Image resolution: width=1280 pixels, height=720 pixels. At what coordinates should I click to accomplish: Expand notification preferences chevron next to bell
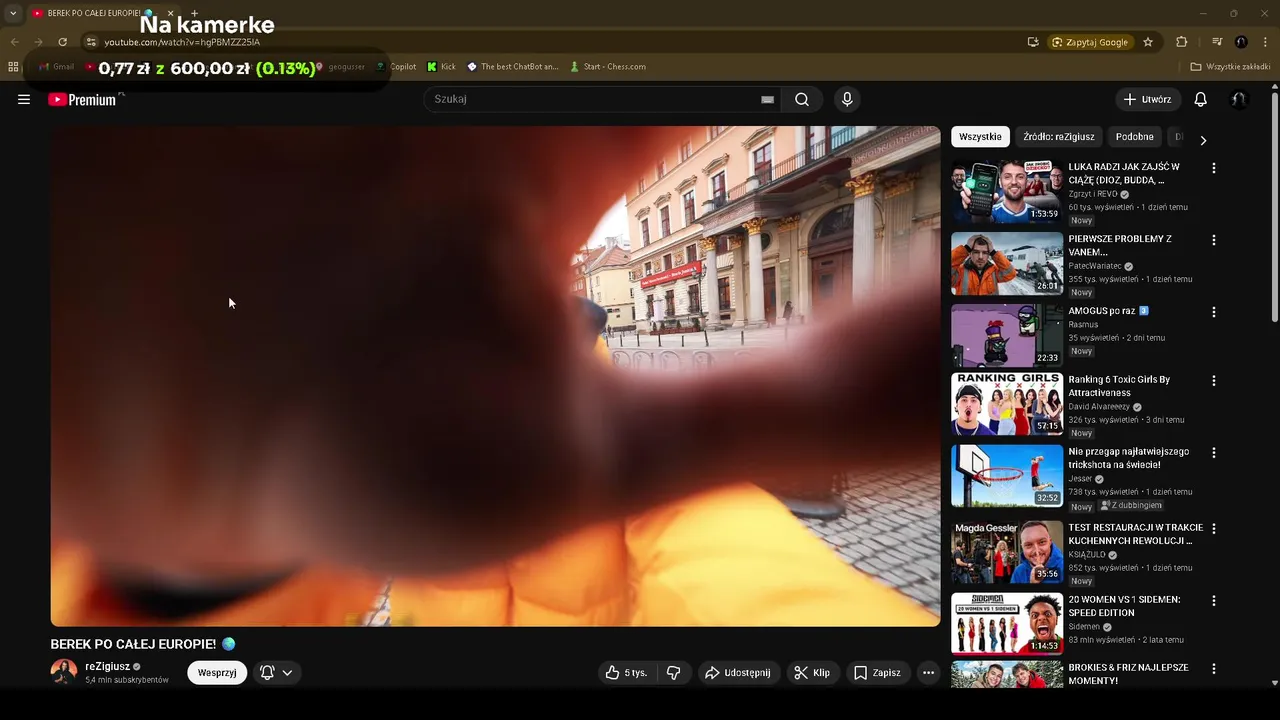tap(287, 673)
